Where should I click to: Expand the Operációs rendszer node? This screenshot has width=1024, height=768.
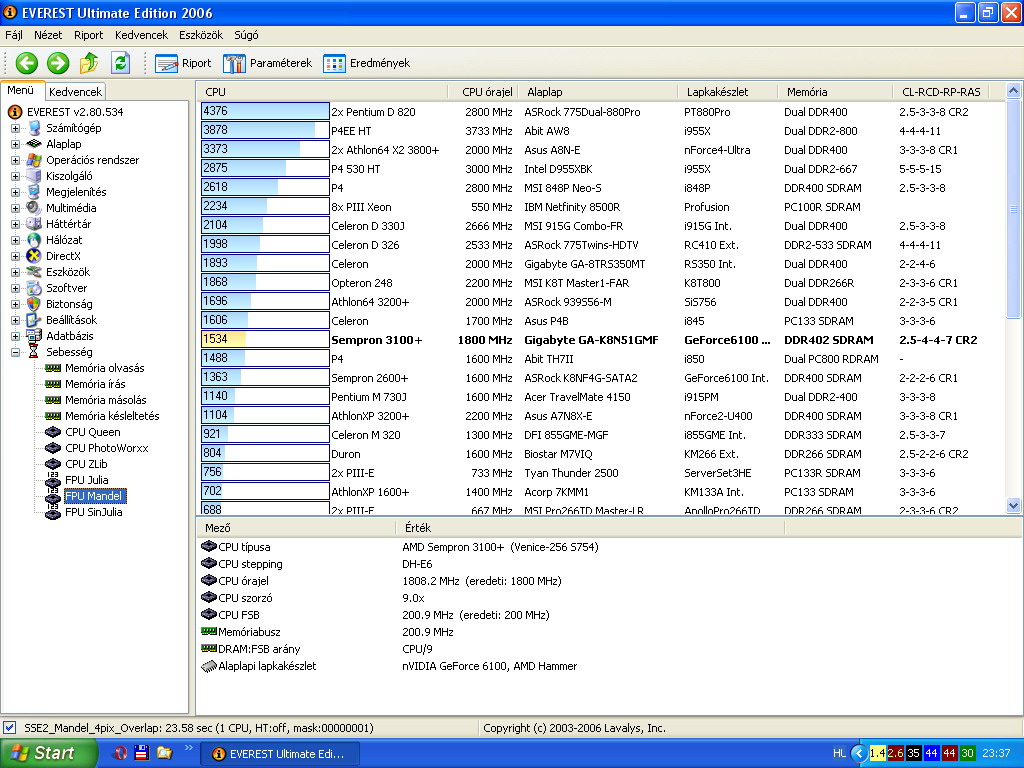[x=15, y=160]
